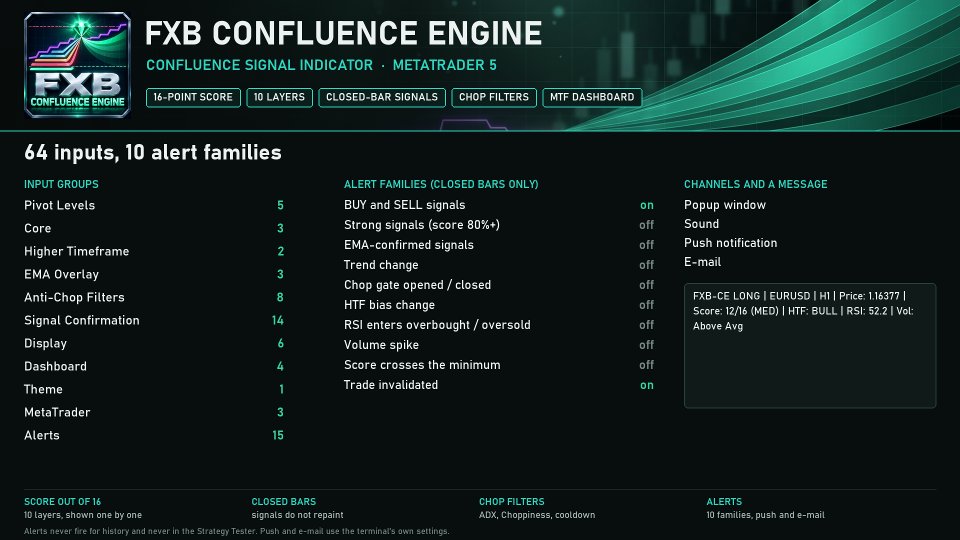Open the MTF DASHBOARD badge
The width and height of the screenshot is (960, 540).
coord(592,97)
